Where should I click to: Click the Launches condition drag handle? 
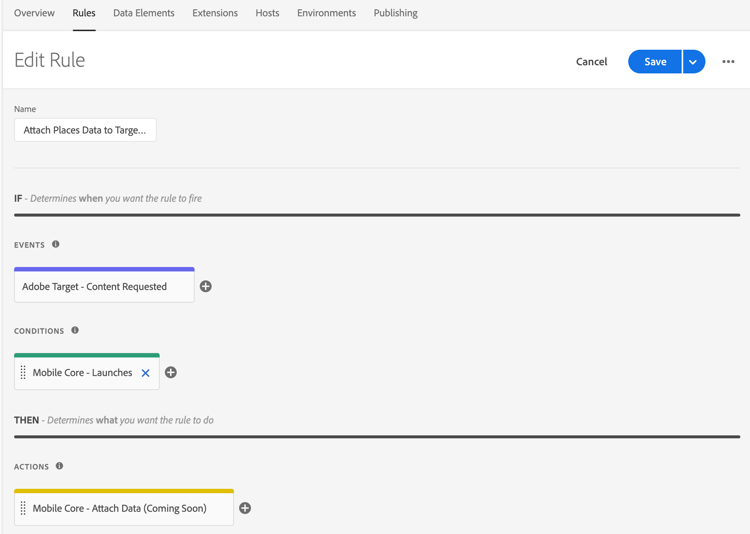[x=23, y=373]
